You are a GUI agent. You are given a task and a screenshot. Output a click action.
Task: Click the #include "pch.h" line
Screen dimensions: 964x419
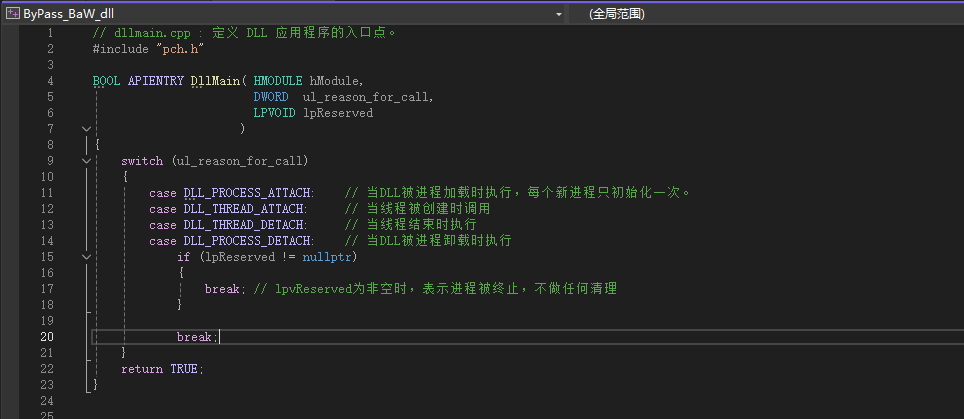(x=148, y=49)
